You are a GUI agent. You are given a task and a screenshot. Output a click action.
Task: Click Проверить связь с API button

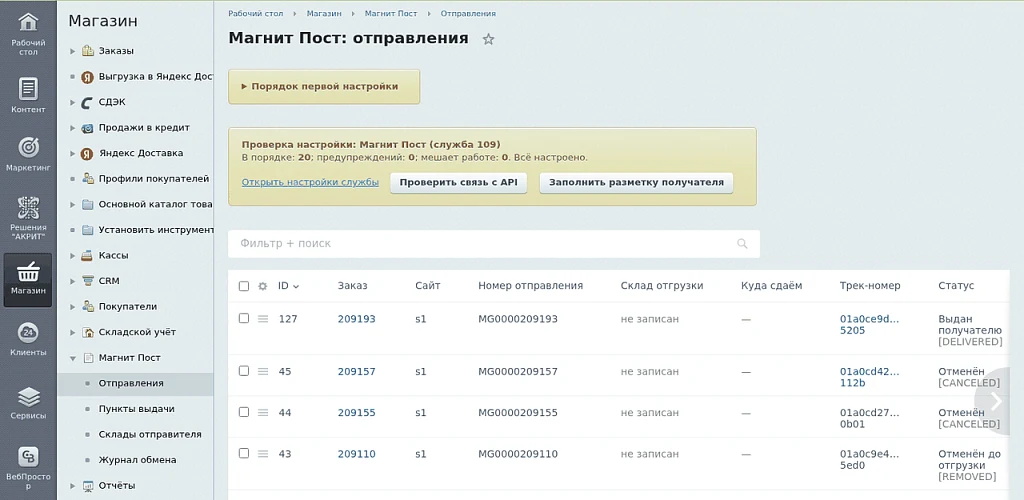pos(458,183)
